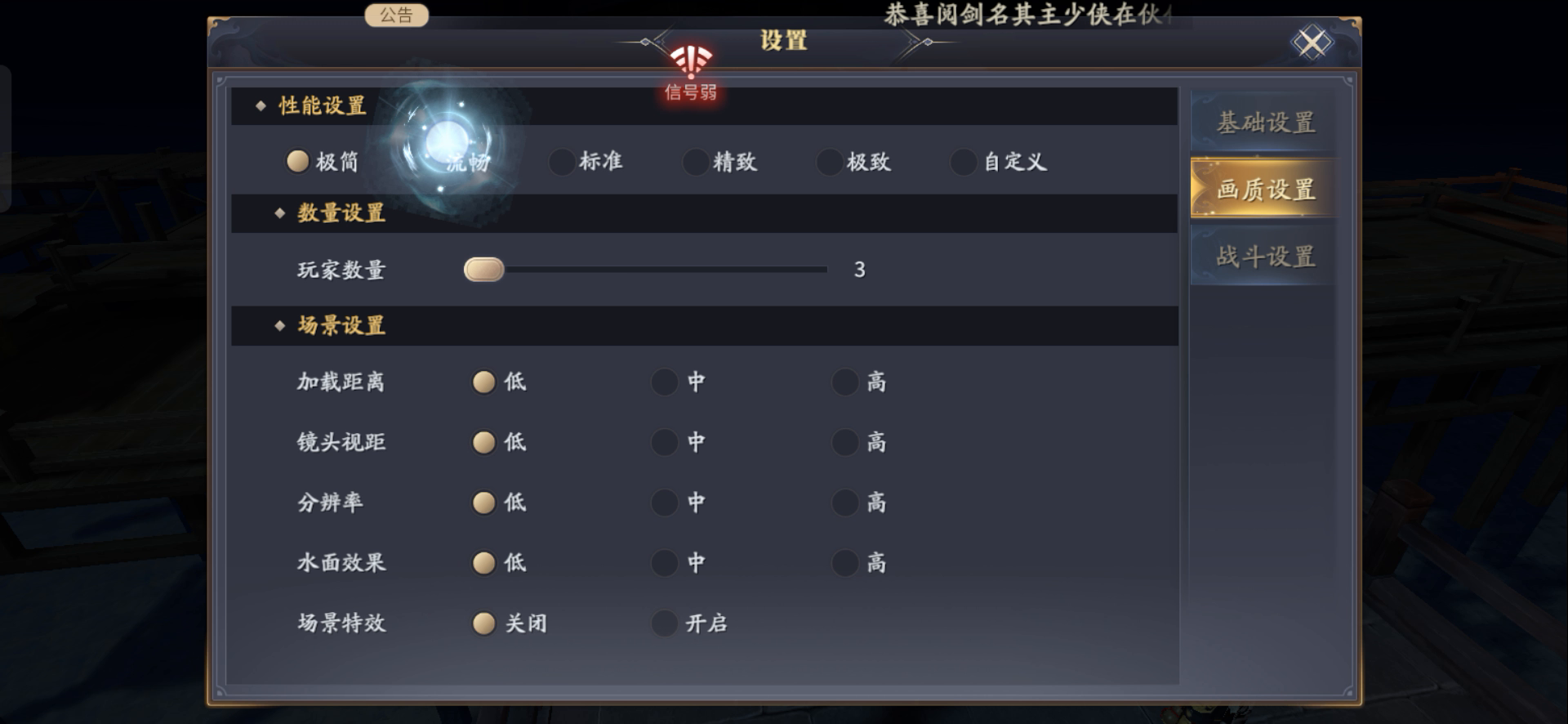The image size is (1568, 724).
Task: Set 镜头视距 to 中
Action: pyautogui.click(x=679, y=442)
